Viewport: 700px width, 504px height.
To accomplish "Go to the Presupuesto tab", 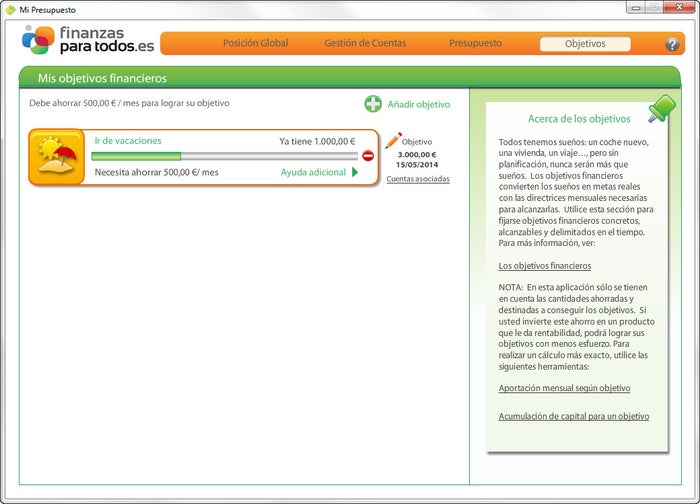I will (475, 43).
